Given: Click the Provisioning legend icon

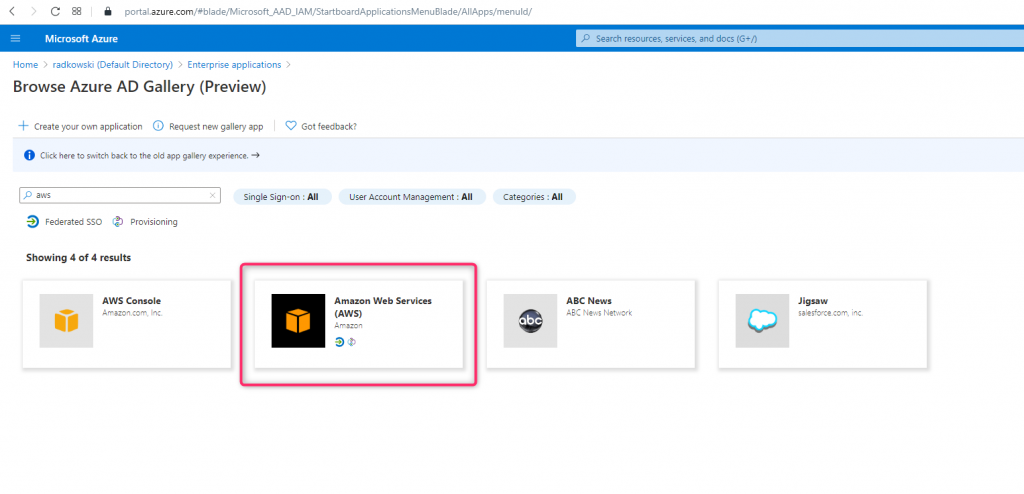Looking at the screenshot, I should [118, 222].
